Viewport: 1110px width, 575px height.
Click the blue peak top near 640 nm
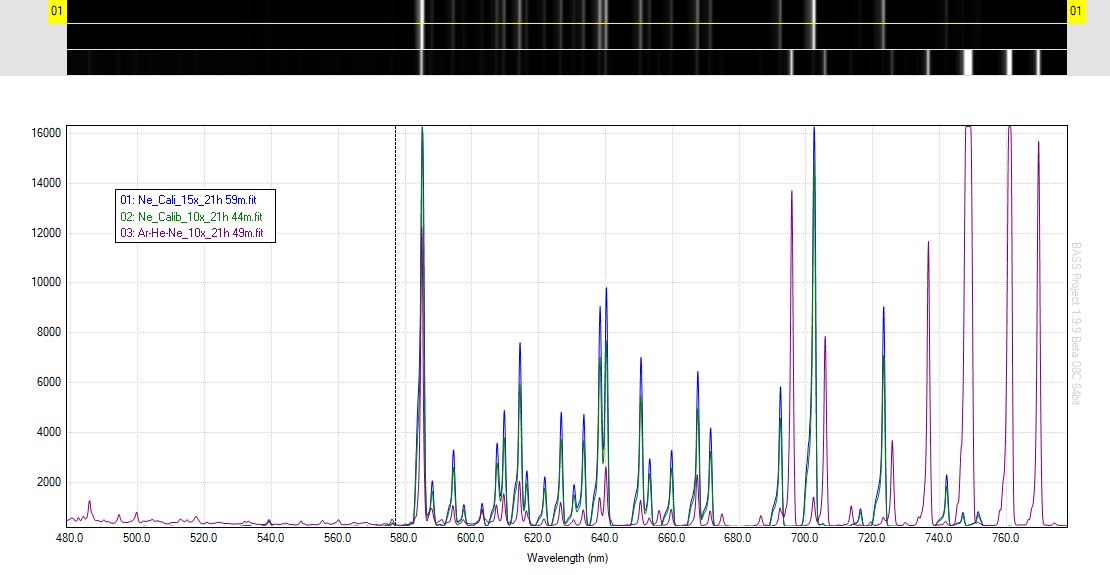click(606, 289)
